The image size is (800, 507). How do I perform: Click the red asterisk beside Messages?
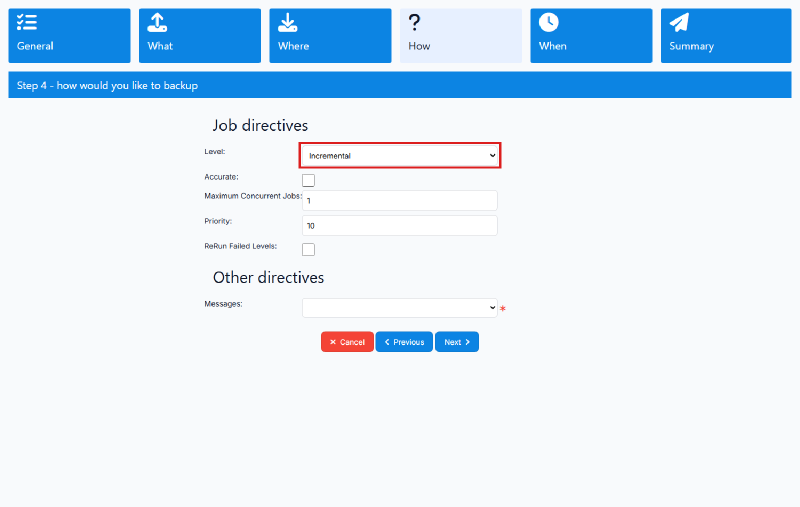503,309
